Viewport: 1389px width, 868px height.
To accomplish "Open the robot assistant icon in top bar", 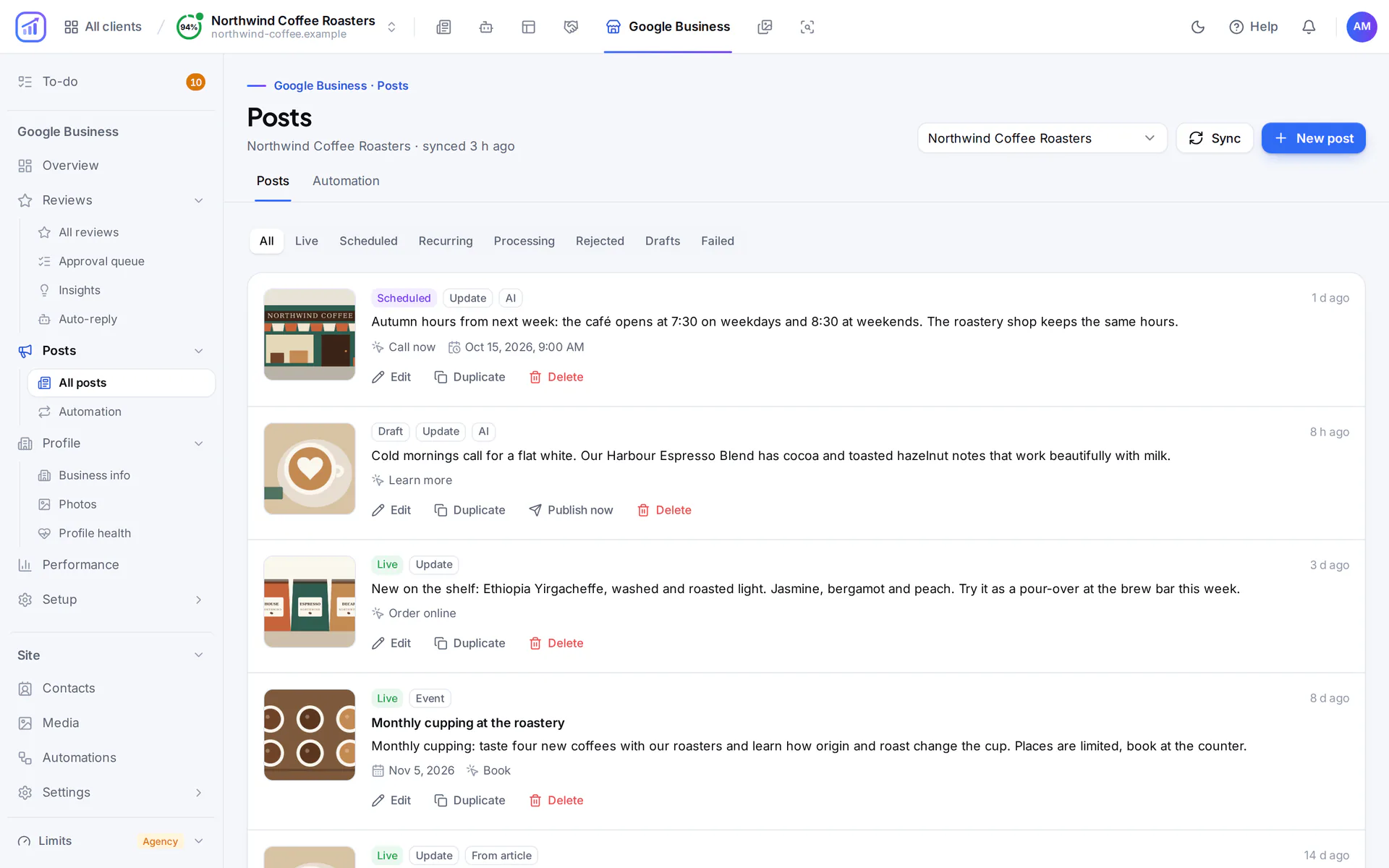I will coord(486,27).
